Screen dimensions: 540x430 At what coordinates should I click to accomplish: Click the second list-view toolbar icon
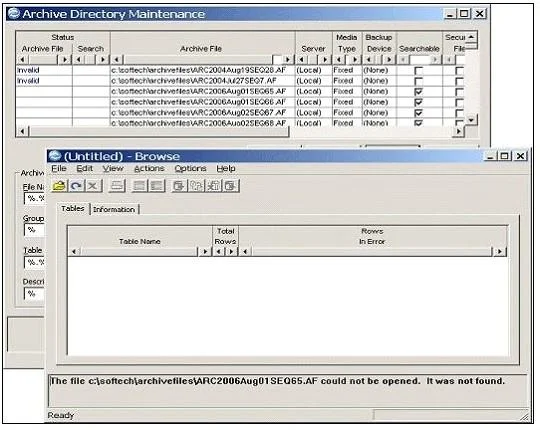coord(157,186)
